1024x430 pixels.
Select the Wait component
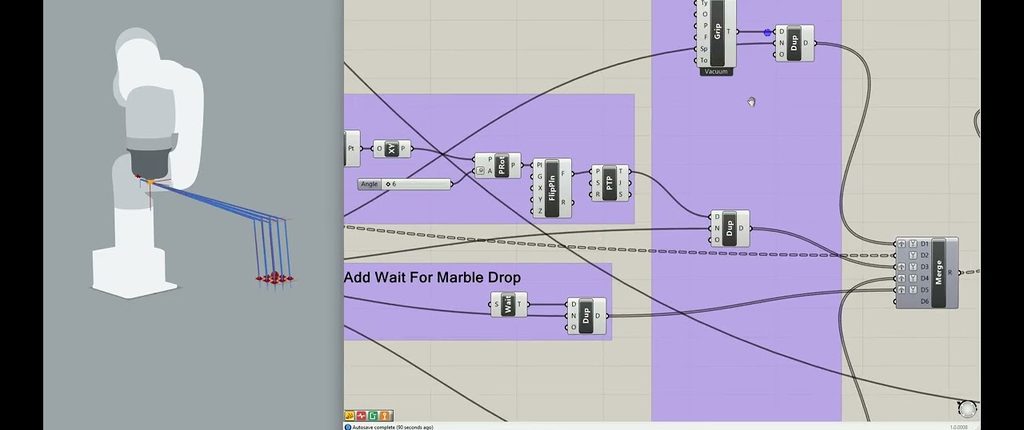(x=509, y=304)
